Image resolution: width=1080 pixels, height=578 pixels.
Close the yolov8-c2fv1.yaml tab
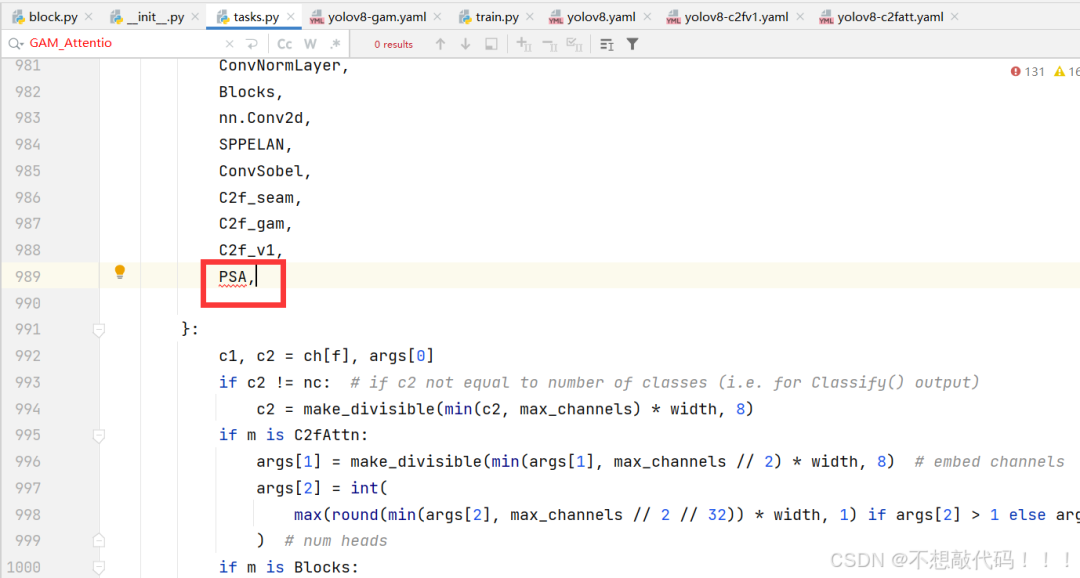coord(800,17)
